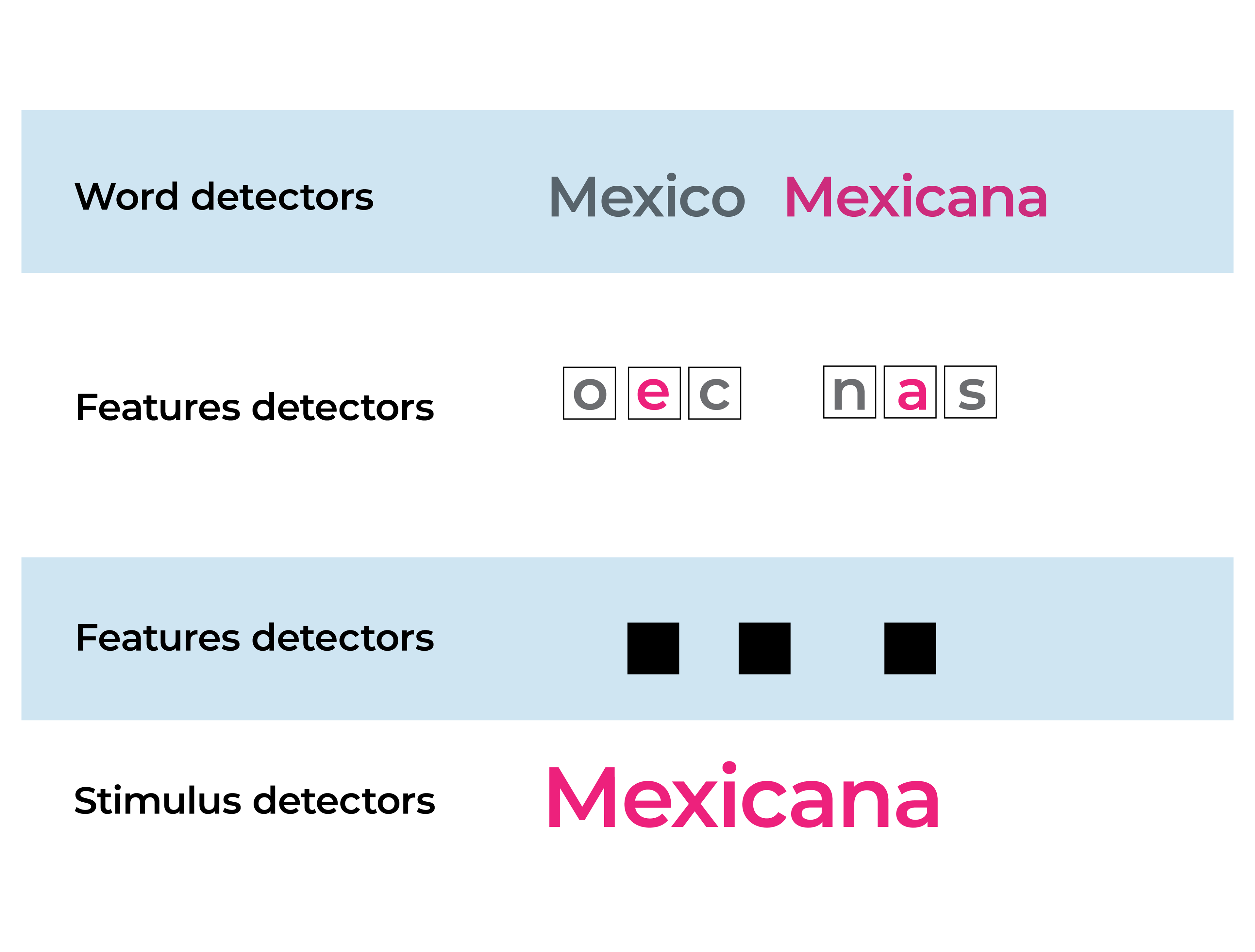The width and height of the screenshot is (1255, 952).
Task: Select the pink boxed letter e
Action: pos(654,393)
